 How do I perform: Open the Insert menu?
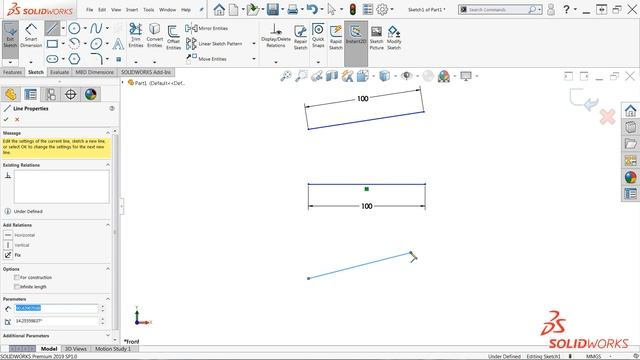132,10
